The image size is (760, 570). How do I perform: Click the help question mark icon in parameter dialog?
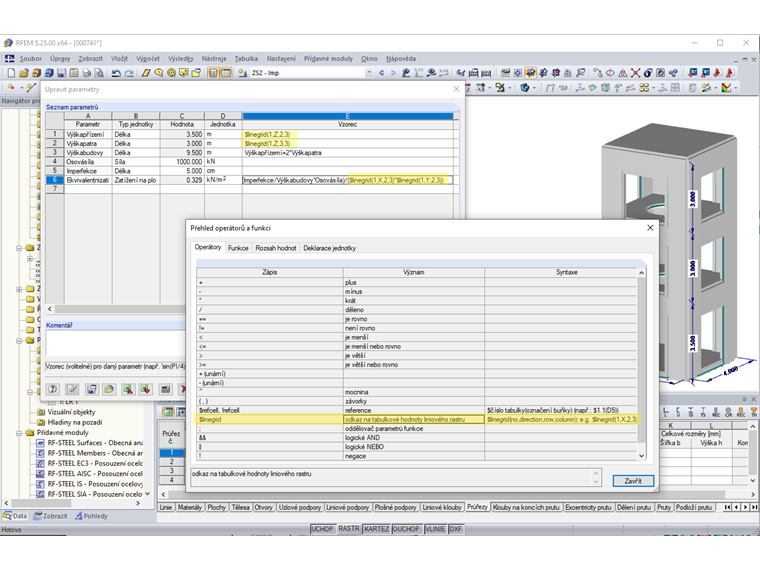tap(53, 389)
